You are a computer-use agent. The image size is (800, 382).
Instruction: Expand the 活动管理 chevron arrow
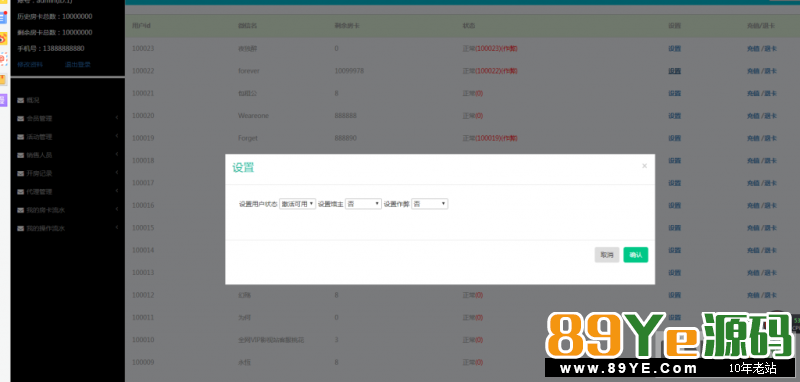coord(117,136)
